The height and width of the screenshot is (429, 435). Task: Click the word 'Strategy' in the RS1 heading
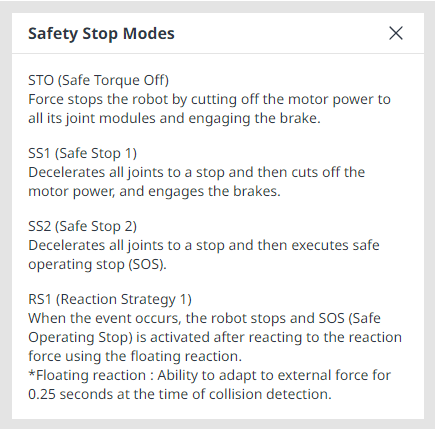point(148,300)
